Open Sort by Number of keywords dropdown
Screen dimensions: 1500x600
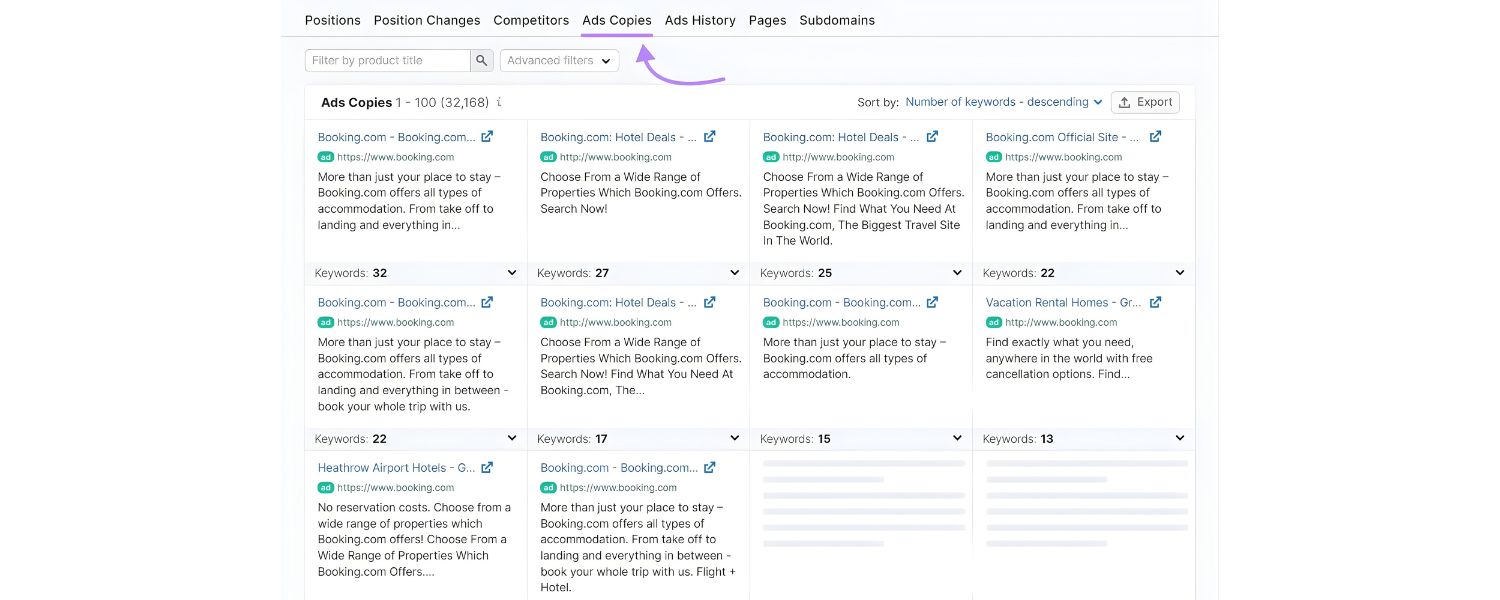pyautogui.click(x=1003, y=102)
